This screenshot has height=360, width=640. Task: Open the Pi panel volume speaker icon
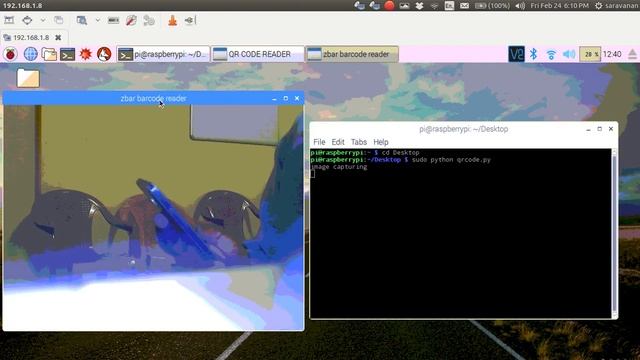pyautogui.click(x=569, y=54)
